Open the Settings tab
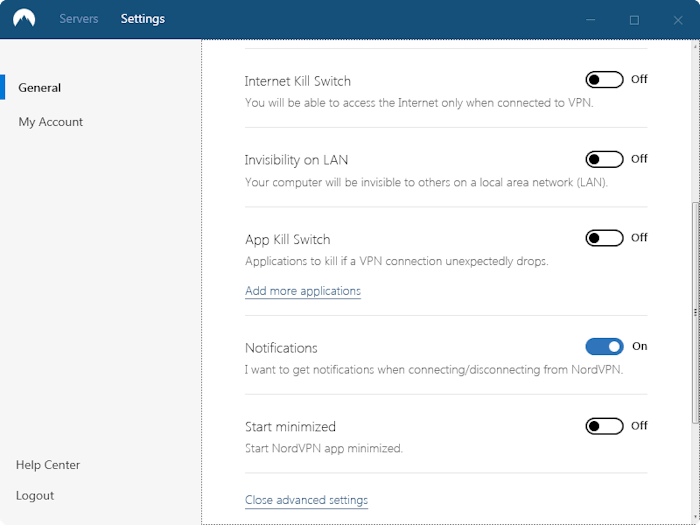This screenshot has height=525, width=700. pos(142,19)
